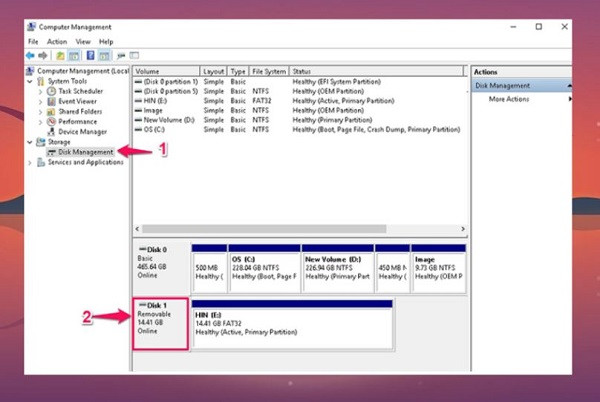Expand the Event Viewer node
Viewport: 600px width, 402px height.
[x=40, y=102]
